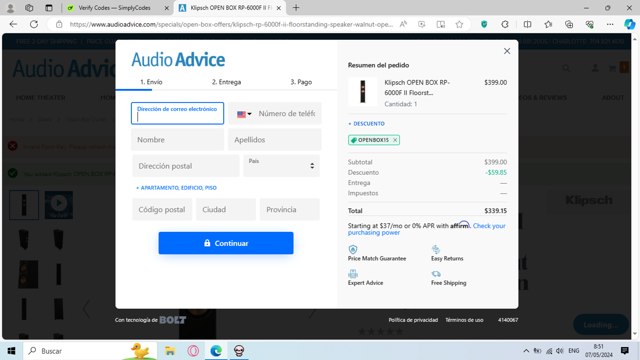The height and width of the screenshot is (360, 640).
Task: Toggle the split screen view
Action: 527,24
